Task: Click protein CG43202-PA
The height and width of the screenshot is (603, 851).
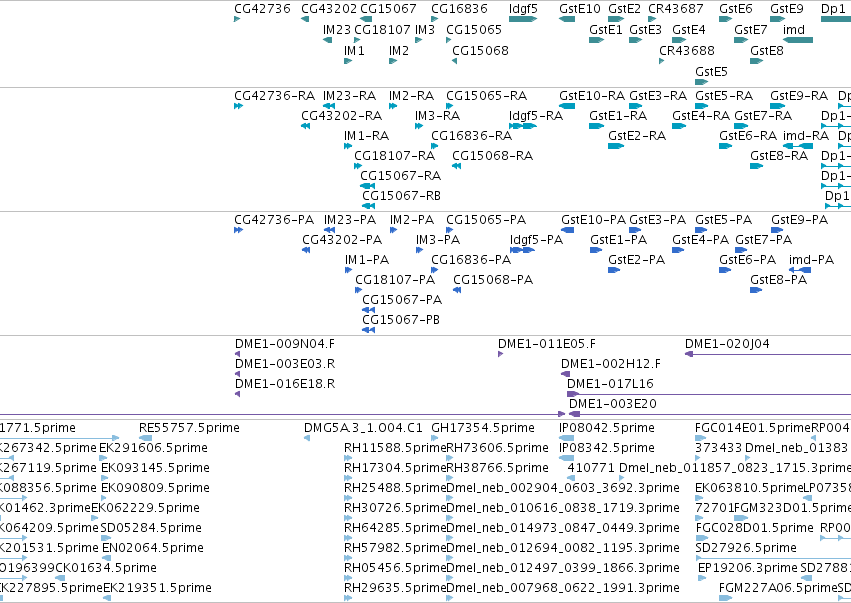Action: (x=342, y=240)
